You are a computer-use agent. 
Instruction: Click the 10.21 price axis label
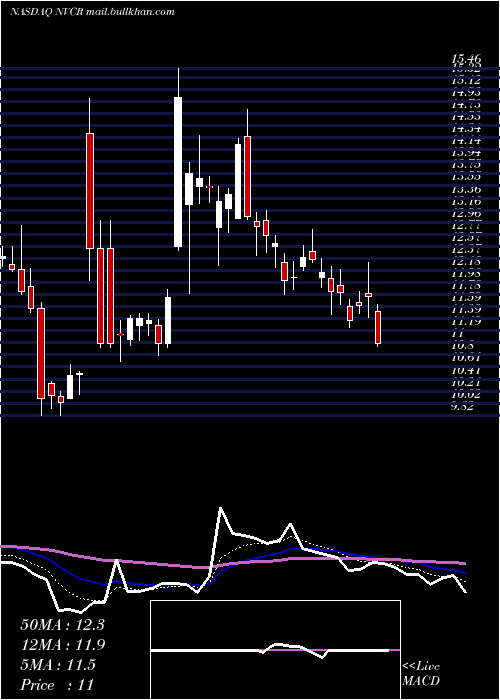(x=466, y=382)
